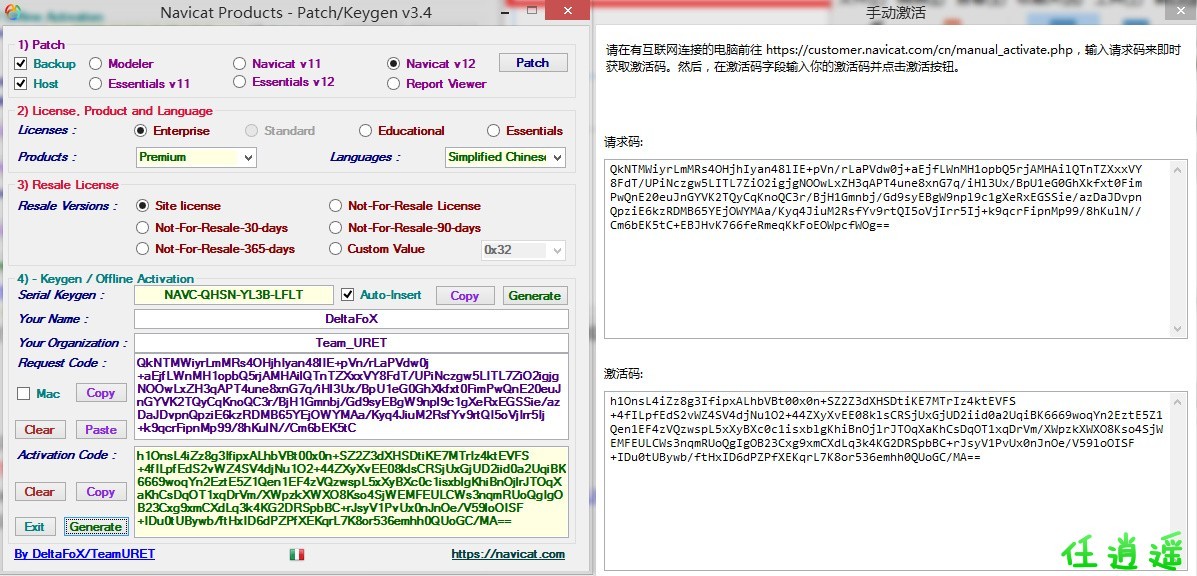Click the 'Resale Versions :' label

click(68, 206)
